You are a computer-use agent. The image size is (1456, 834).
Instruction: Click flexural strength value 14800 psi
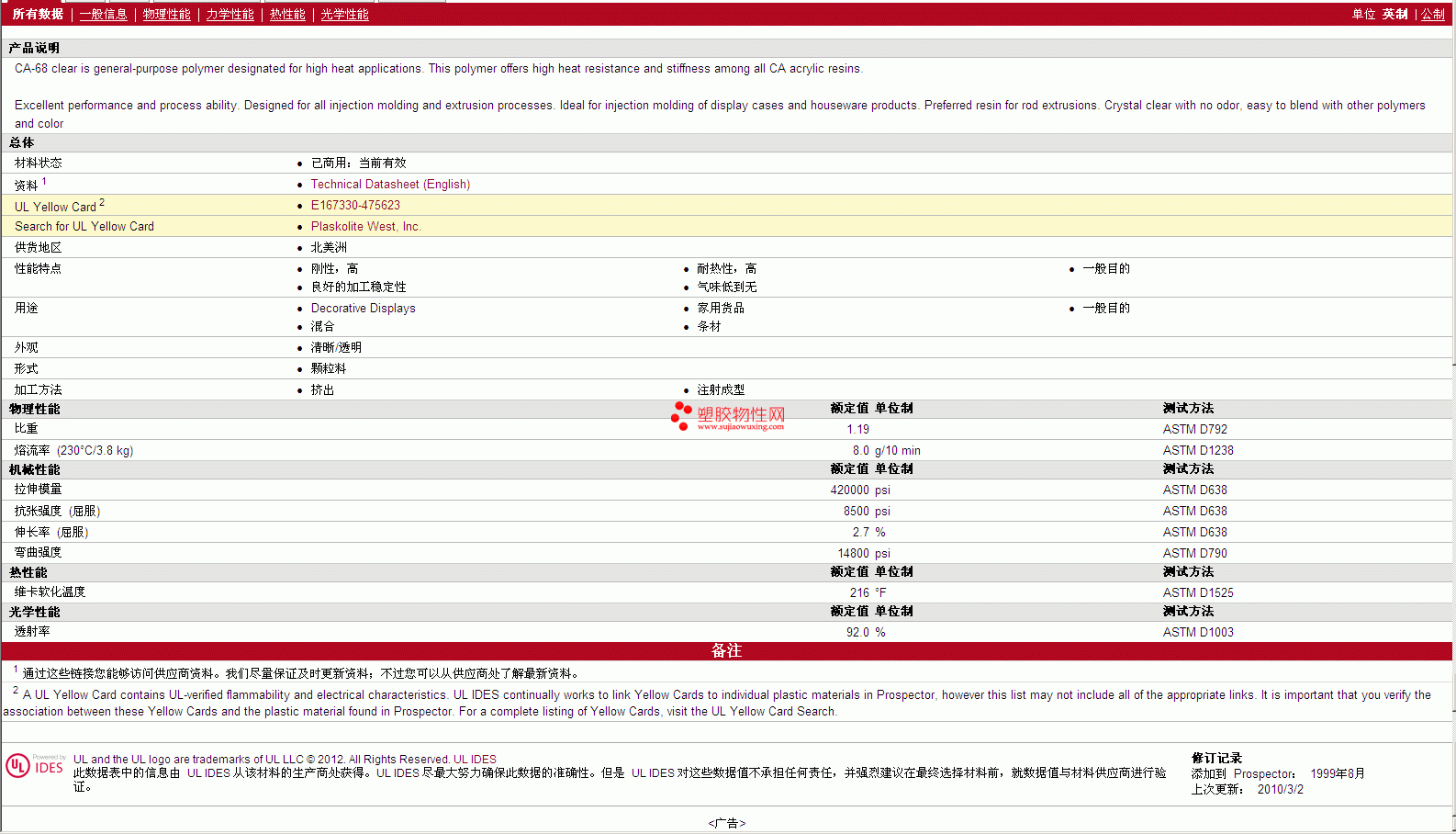coord(864,553)
